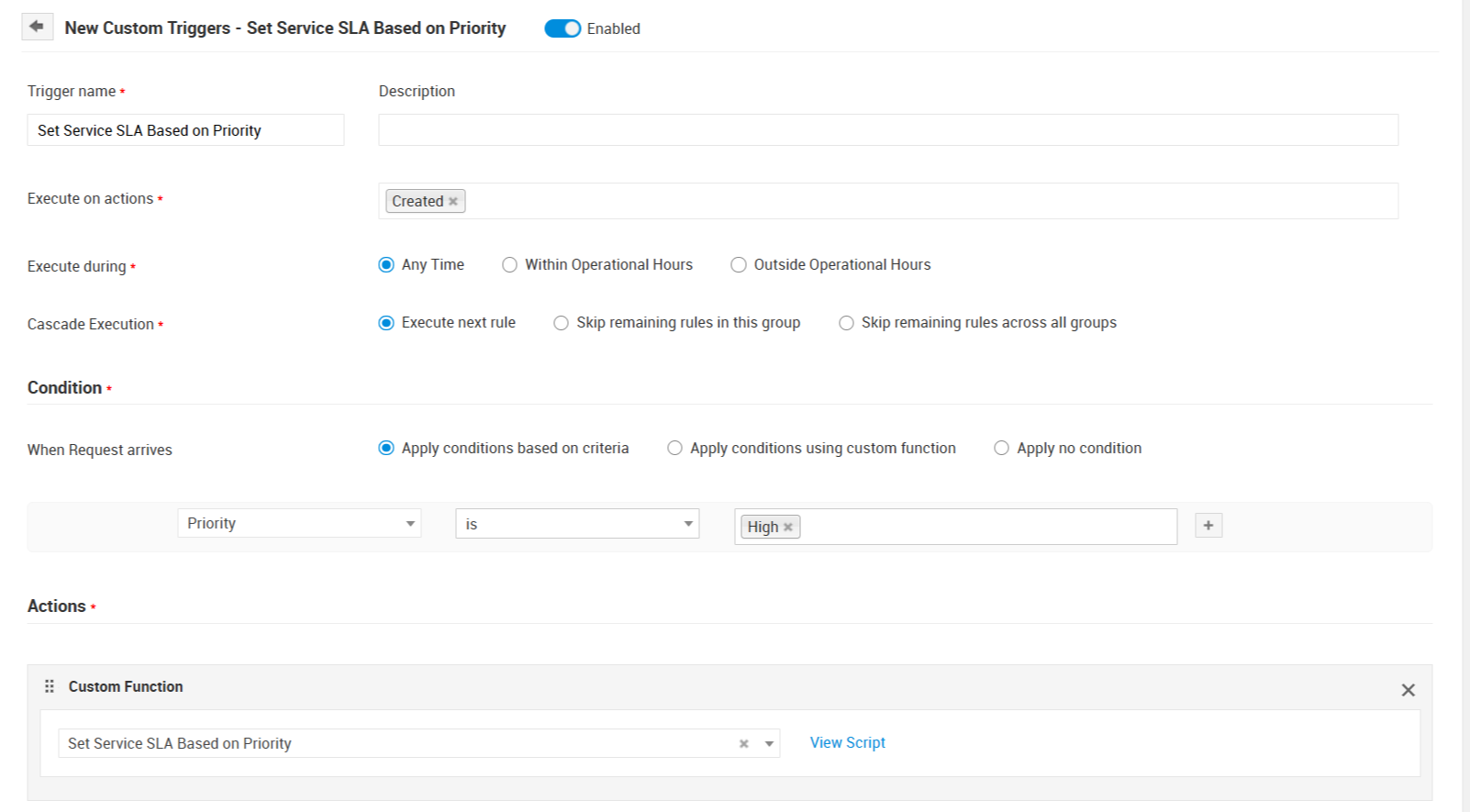This screenshot has width=1470, height=812.
Task: Open the Priority criteria dropdown
Action: pos(299,524)
